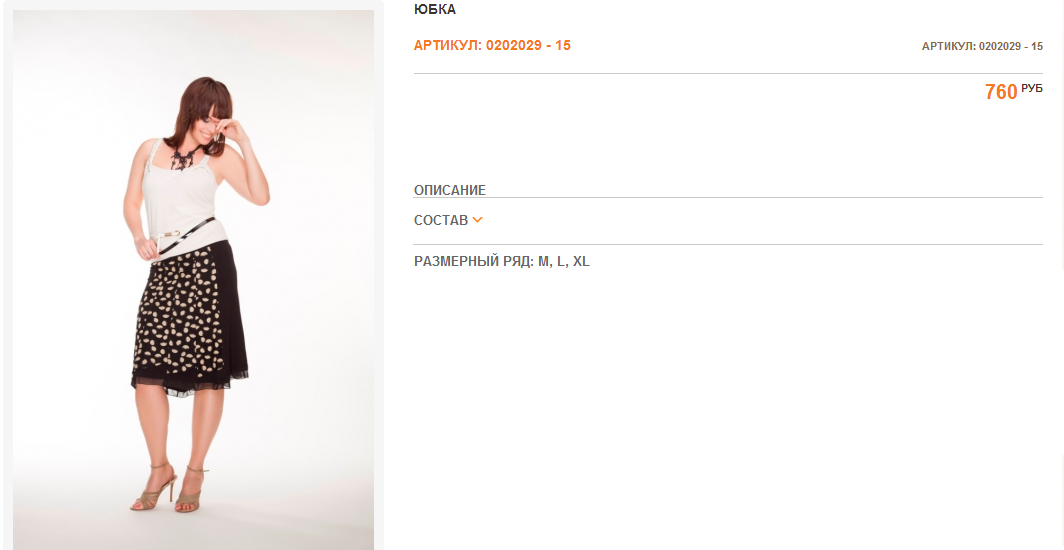Viewport: 1064px width, 550px height.
Task: Click the model's white top in photo
Action: [183, 200]
